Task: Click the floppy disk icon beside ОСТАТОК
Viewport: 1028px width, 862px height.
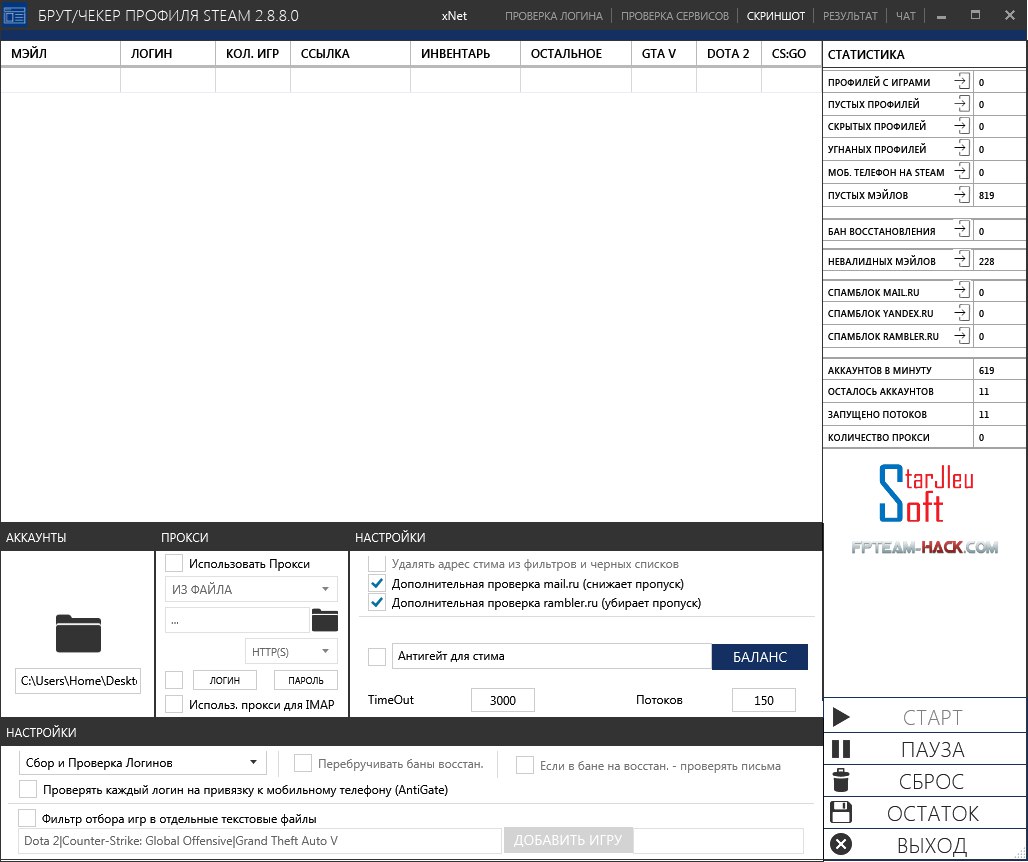Action: click(x=841, y=812)
